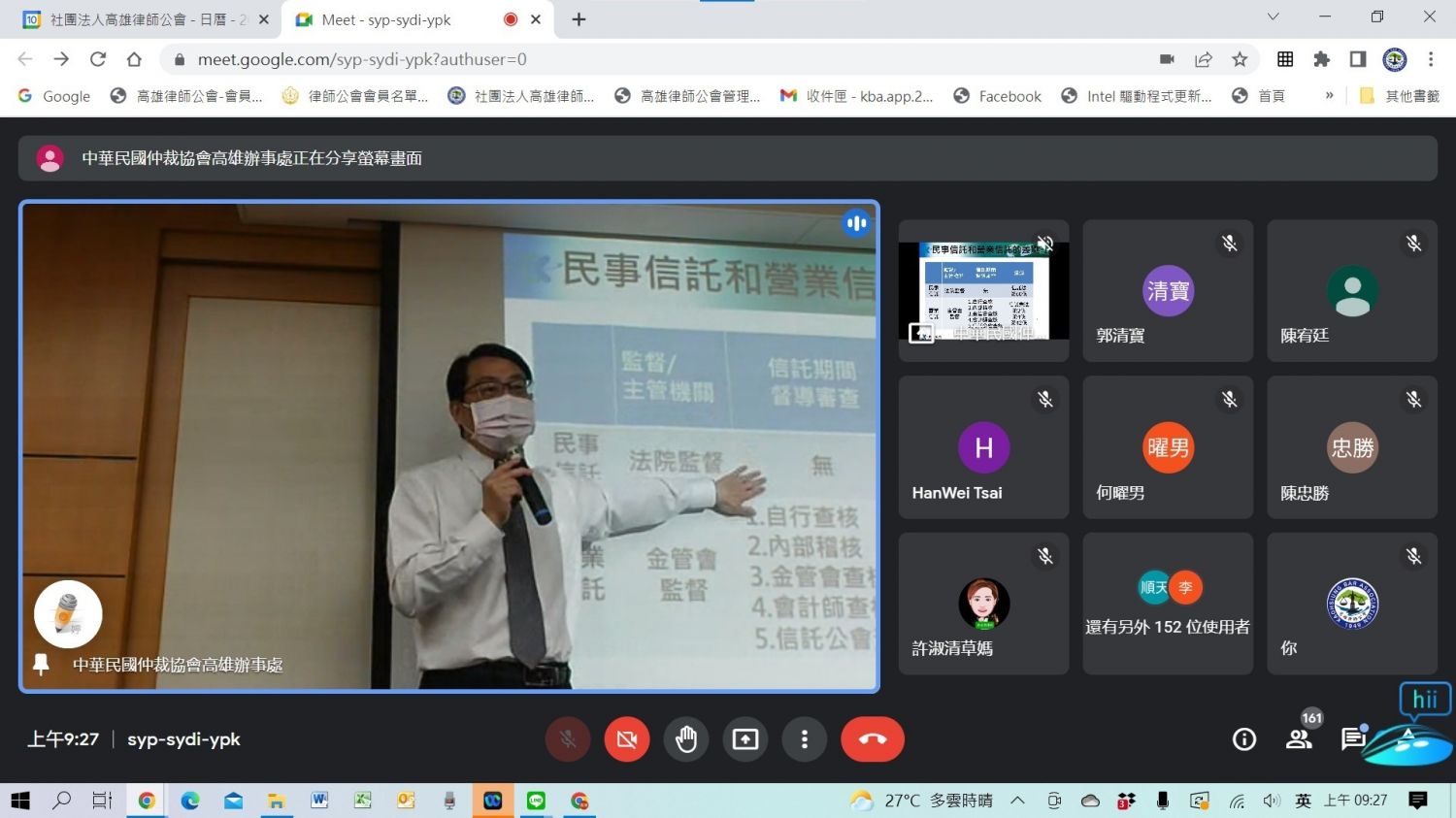Open the Chrome three-dot menu

[x=1431, y=59]
